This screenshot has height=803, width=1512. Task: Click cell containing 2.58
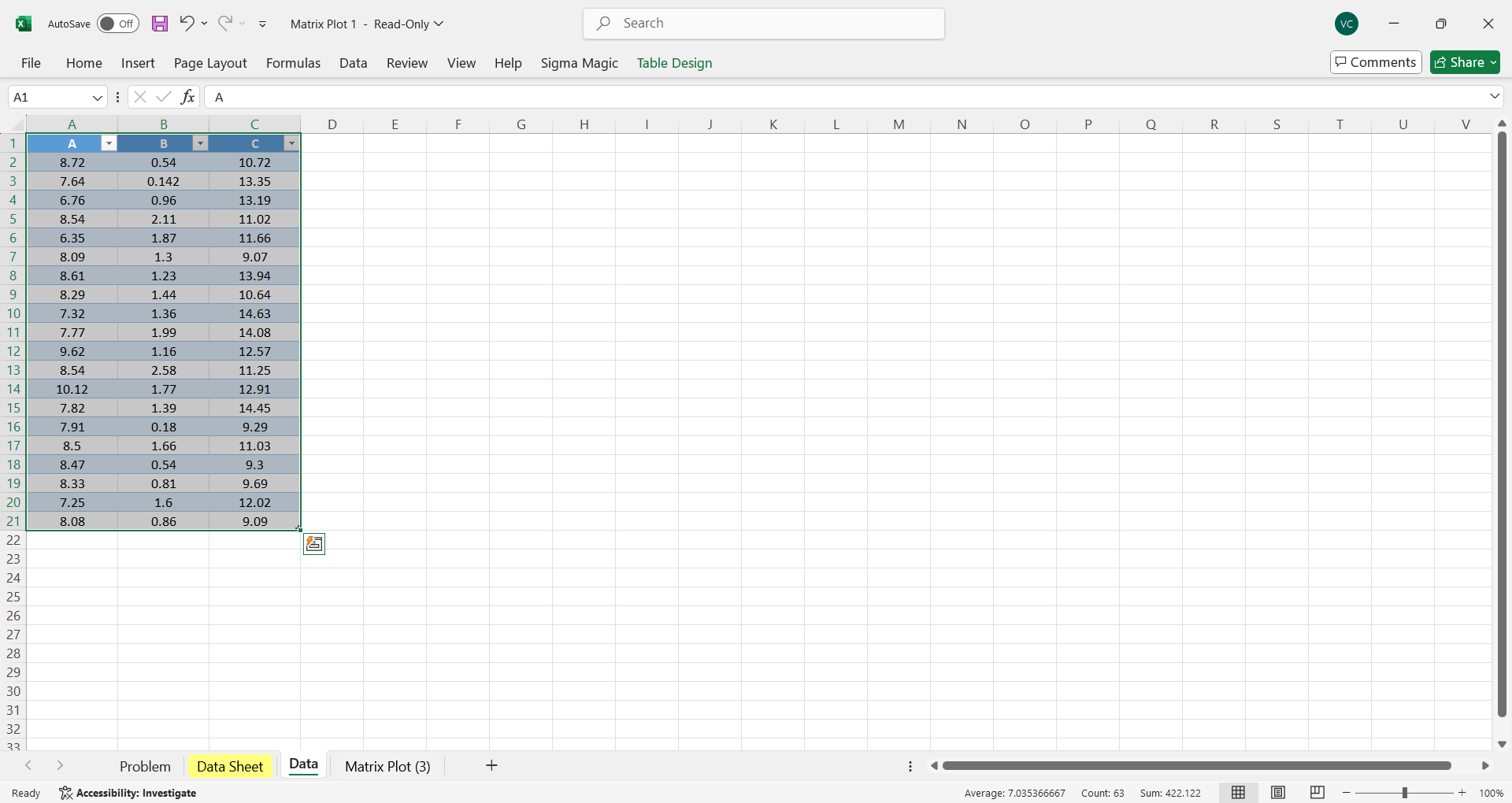(x=163, y=370)
